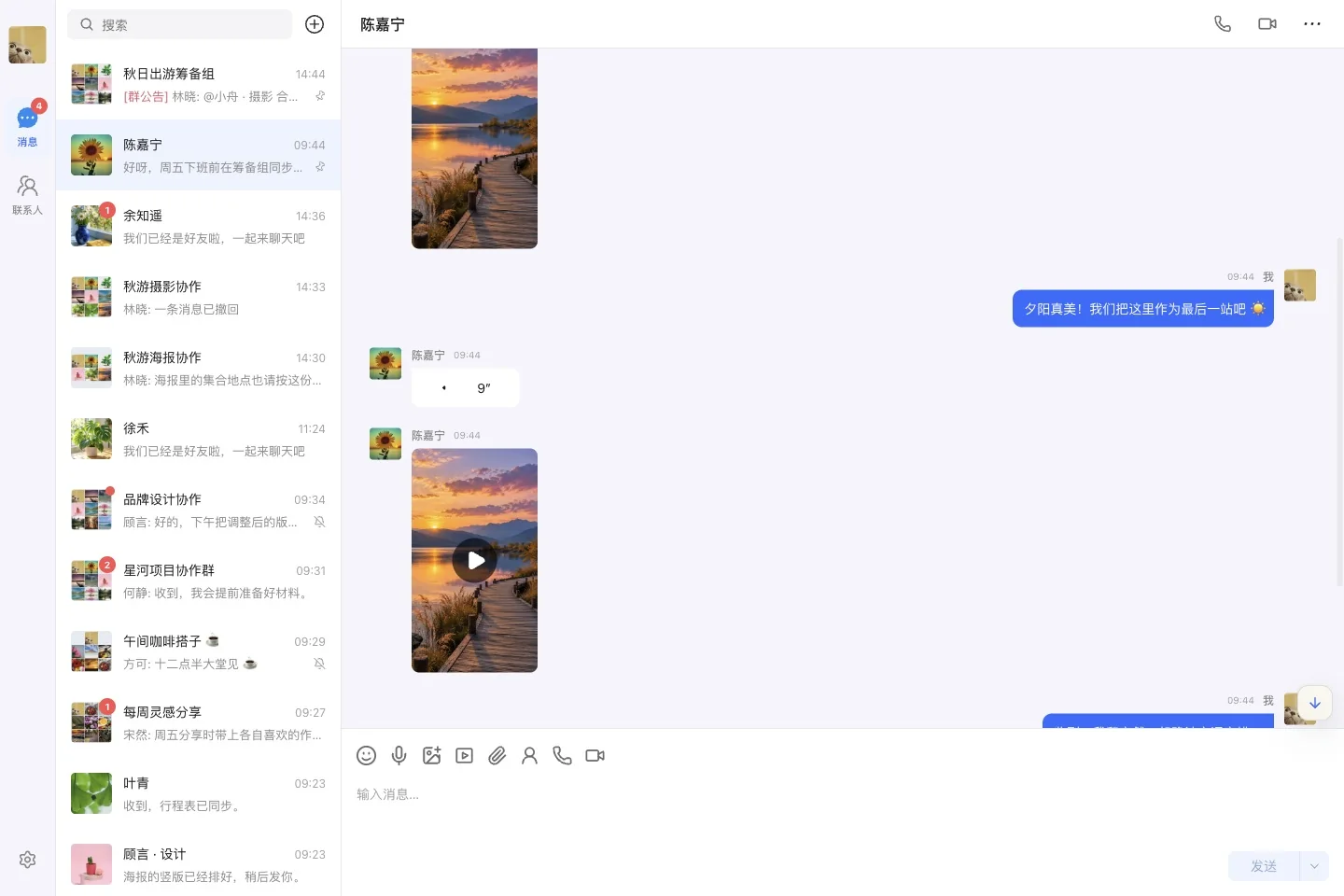Open the 顾言 · 设计 conversation

pos(198,864)
